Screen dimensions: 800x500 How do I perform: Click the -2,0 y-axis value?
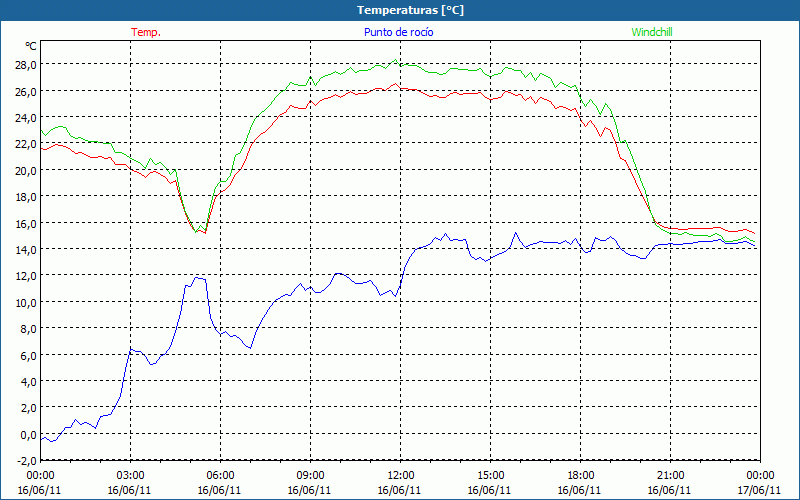coord(26,461)
